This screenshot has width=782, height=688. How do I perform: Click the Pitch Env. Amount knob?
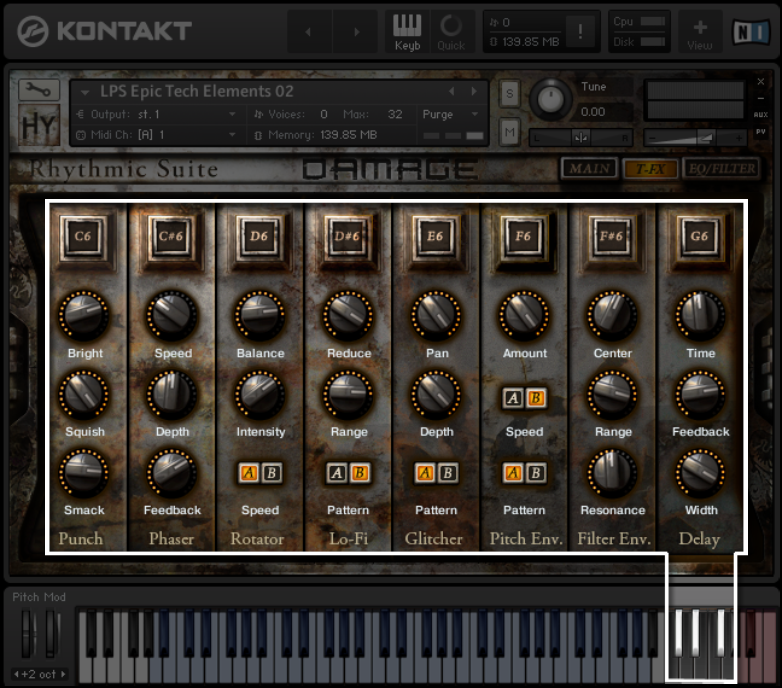coord(524,315)
